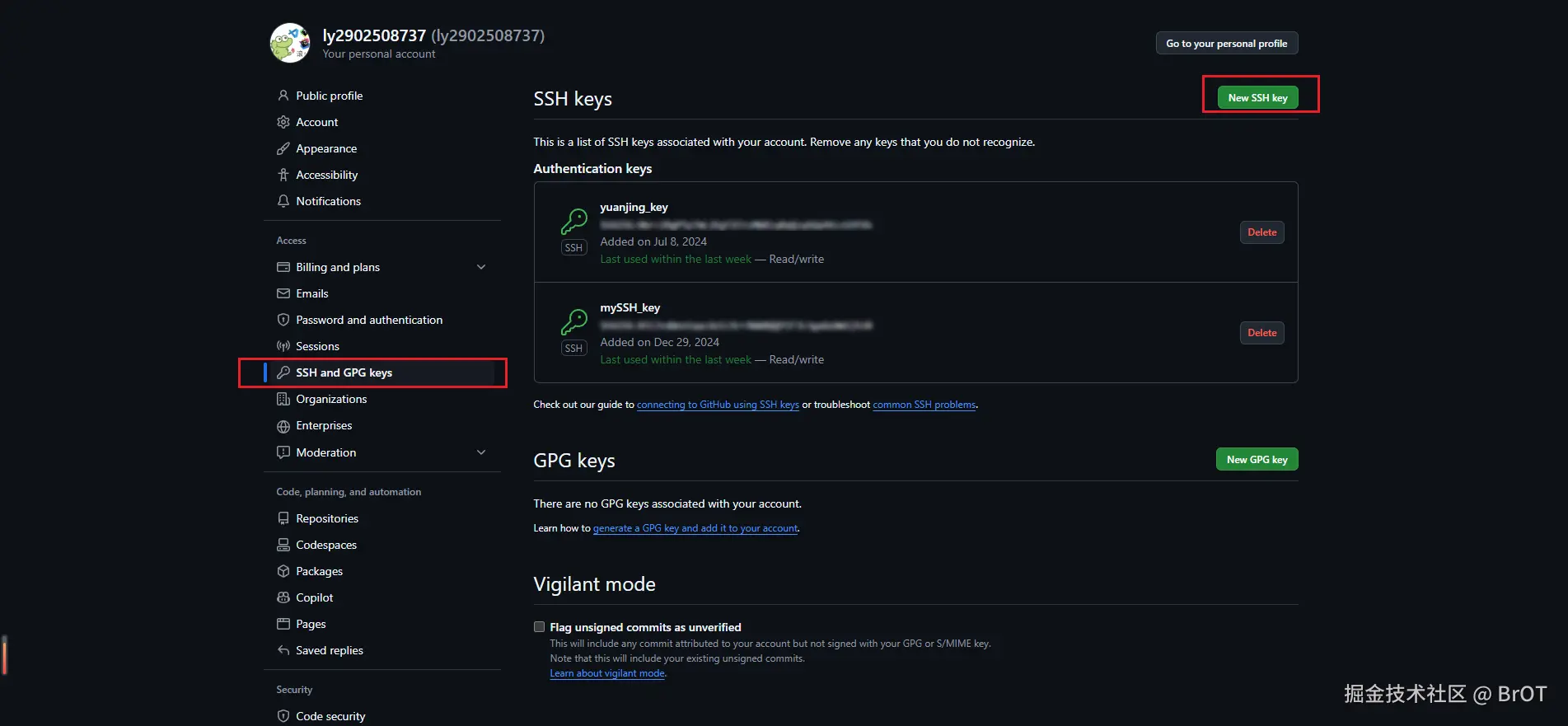Open Password and authentication settings

click(x=368, y=320)
